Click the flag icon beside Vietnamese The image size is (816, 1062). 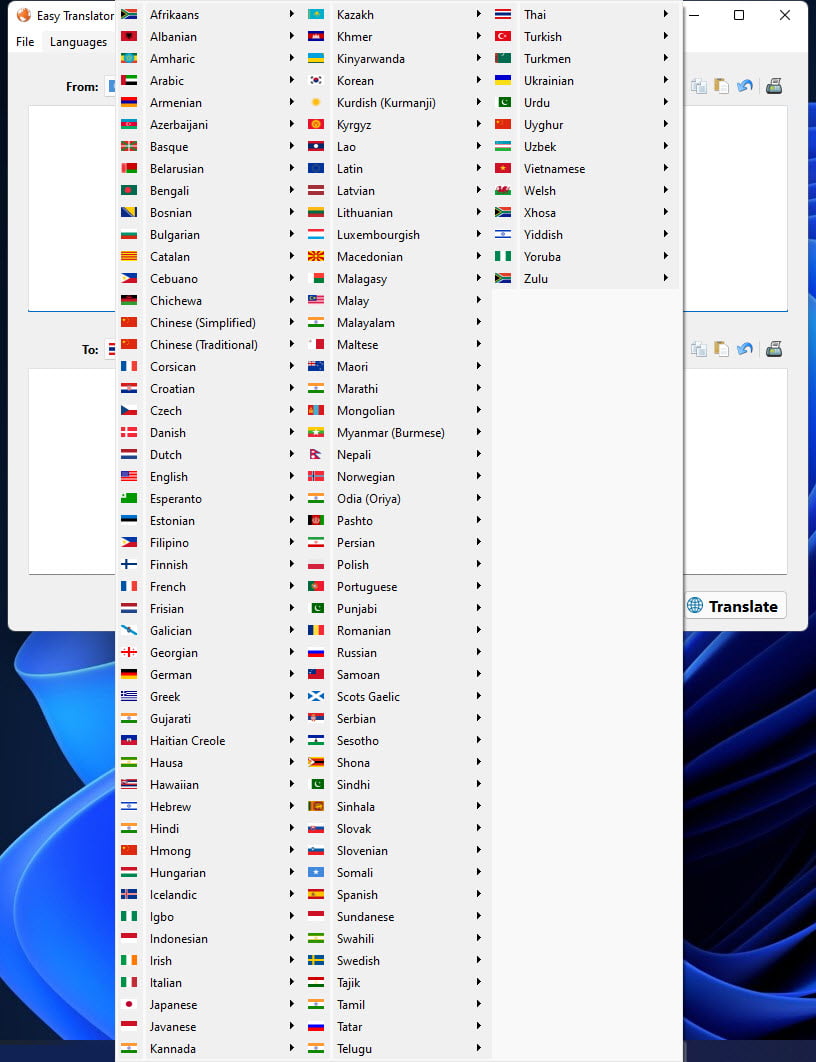pos(502,169)
